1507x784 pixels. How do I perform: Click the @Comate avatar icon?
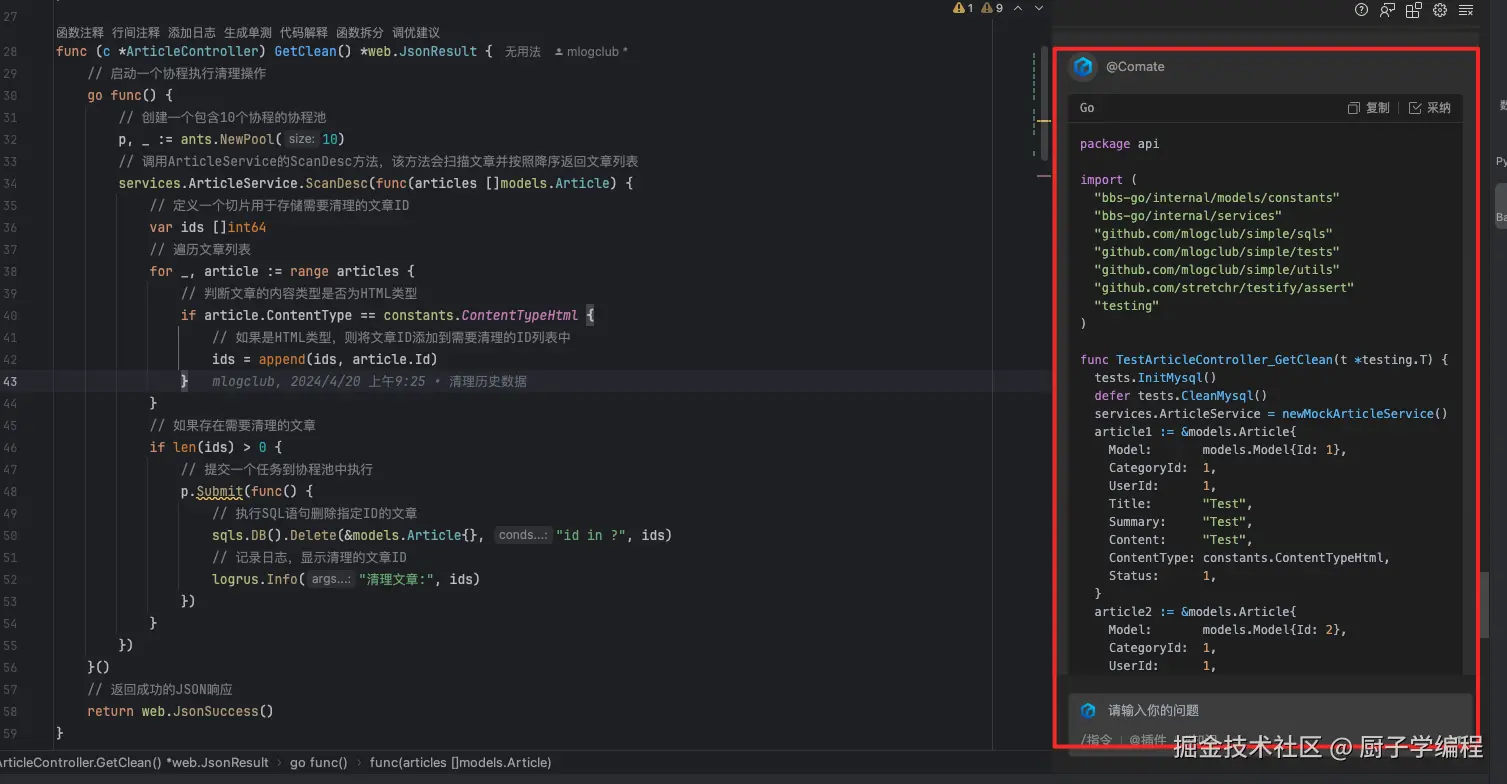click(x=1083, y=67)
